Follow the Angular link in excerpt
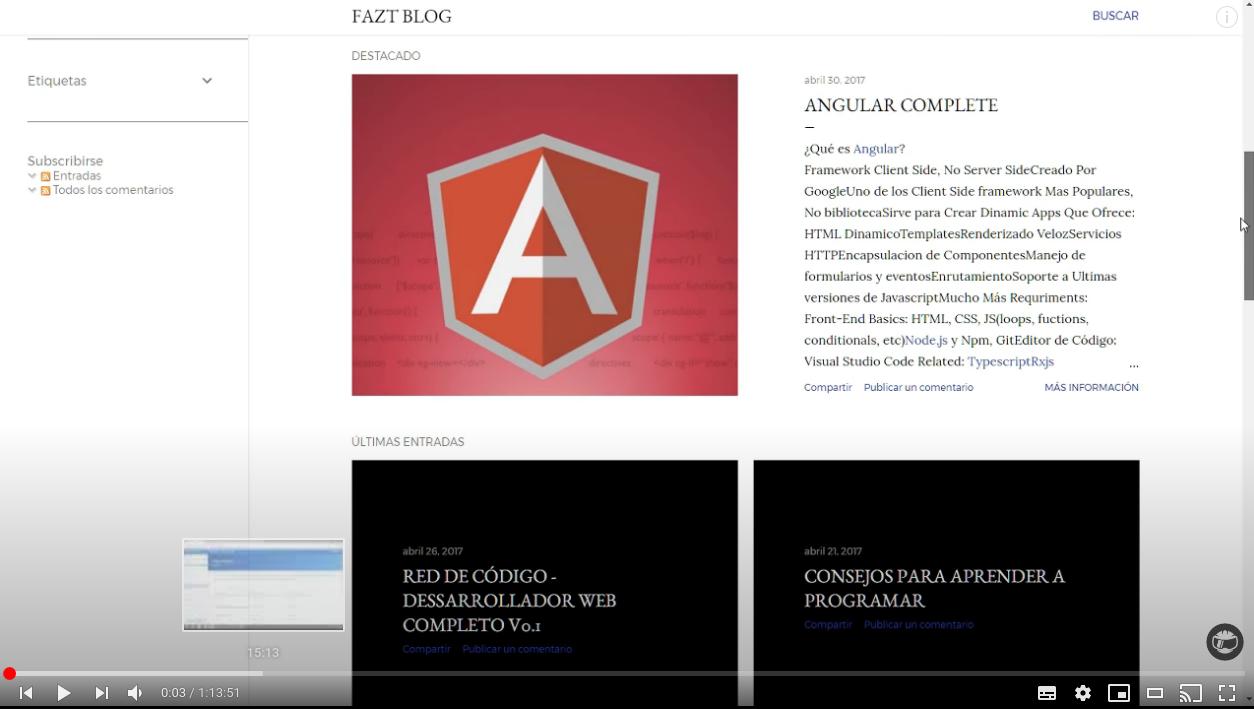 pyautogui.click(x=875, y=149)
